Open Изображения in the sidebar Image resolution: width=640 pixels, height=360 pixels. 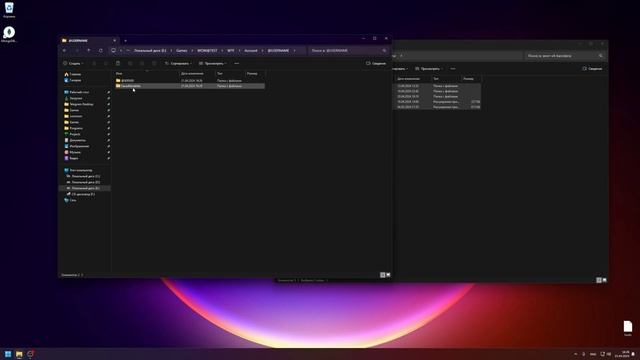[77, 146]
